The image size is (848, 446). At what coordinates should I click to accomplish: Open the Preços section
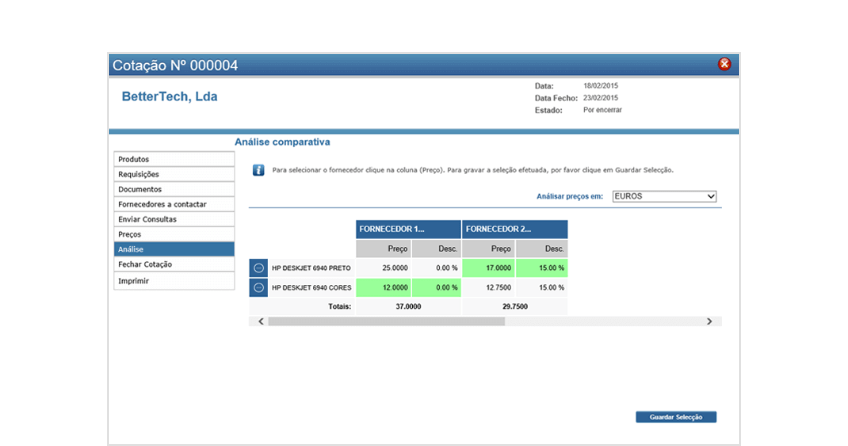pyautogui.click(x=174, y=235)
